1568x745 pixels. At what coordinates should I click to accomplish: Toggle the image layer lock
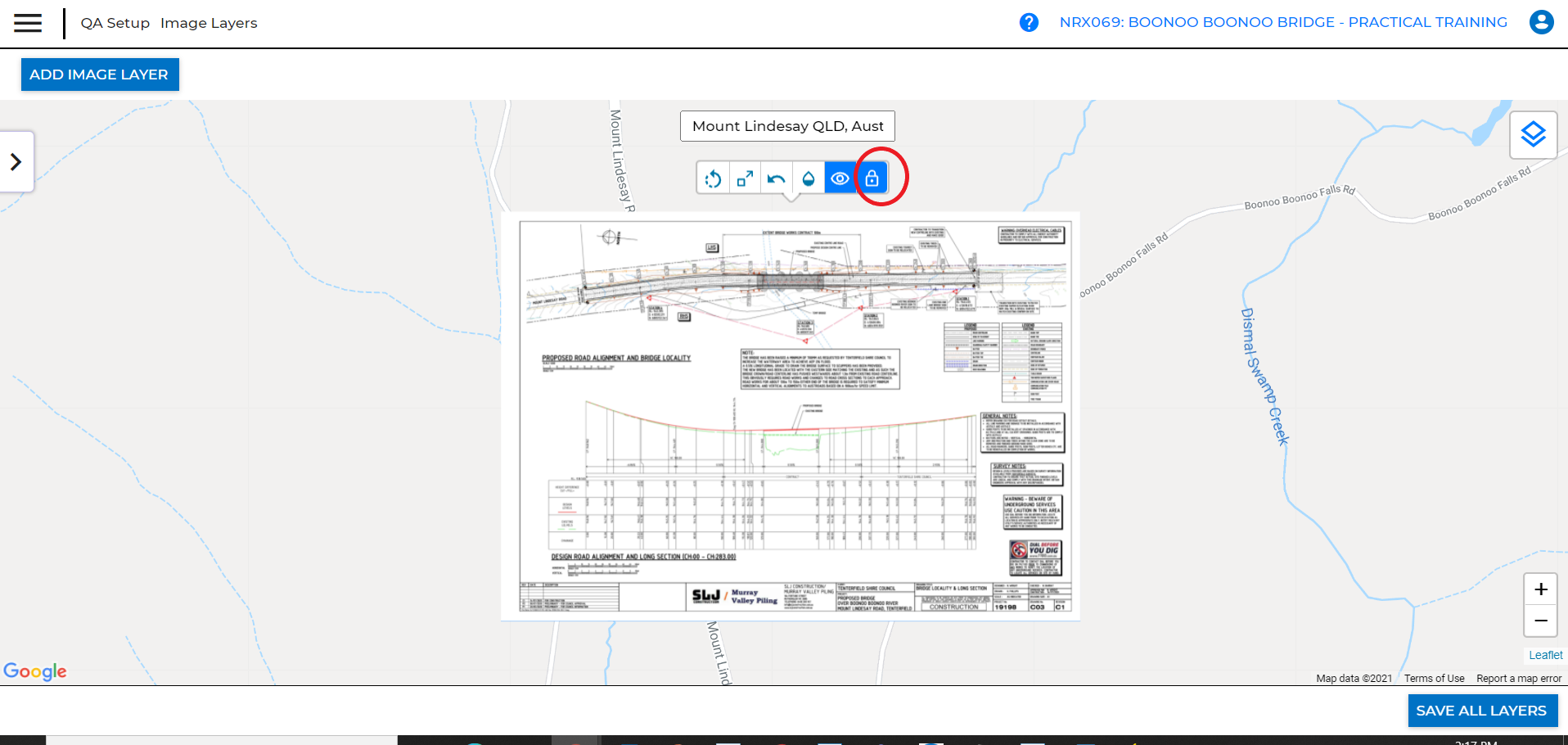[x=872, y=178]
